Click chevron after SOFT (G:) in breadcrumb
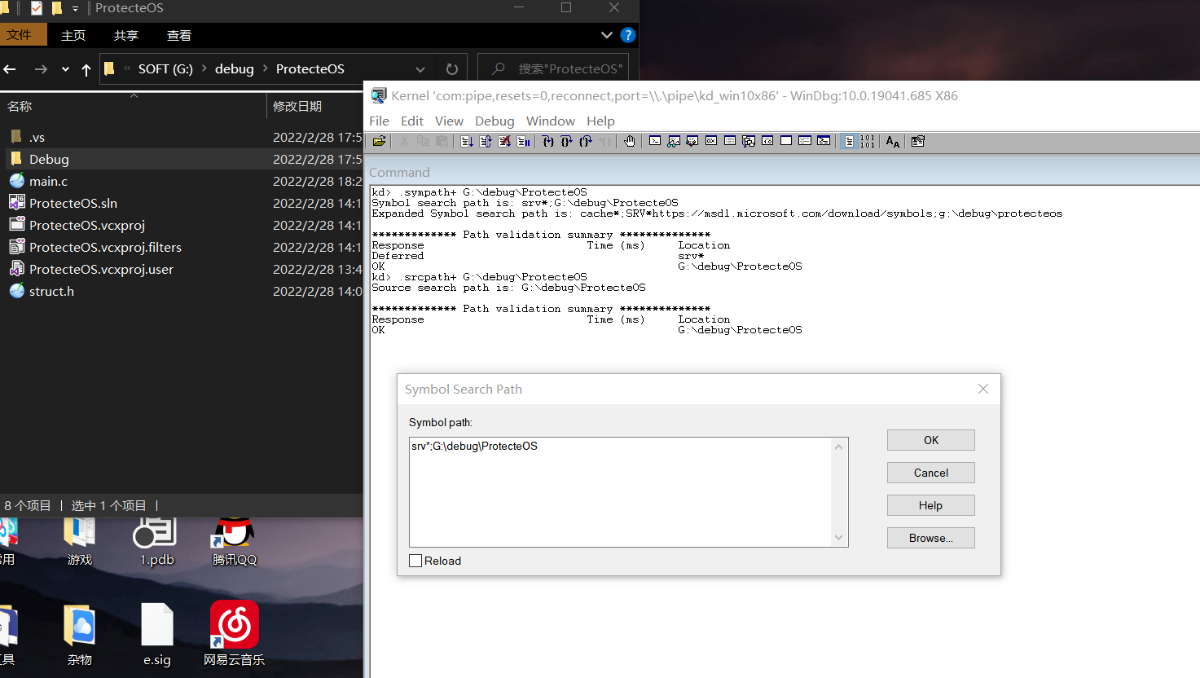The width and height of the screenshot is (1200, 678). 204,69
